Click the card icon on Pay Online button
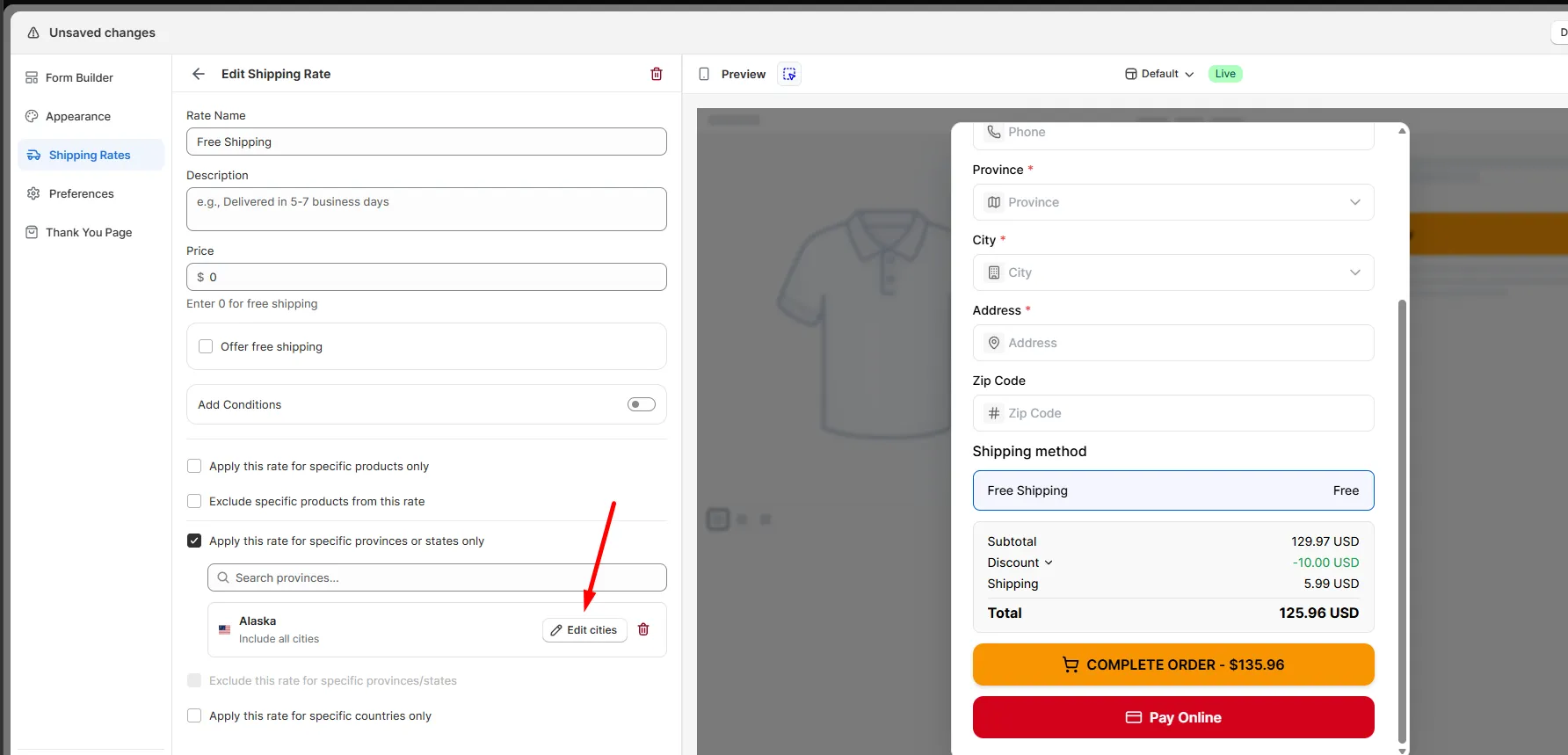This screenshot has height=755, width=1568. [1134, 717]
